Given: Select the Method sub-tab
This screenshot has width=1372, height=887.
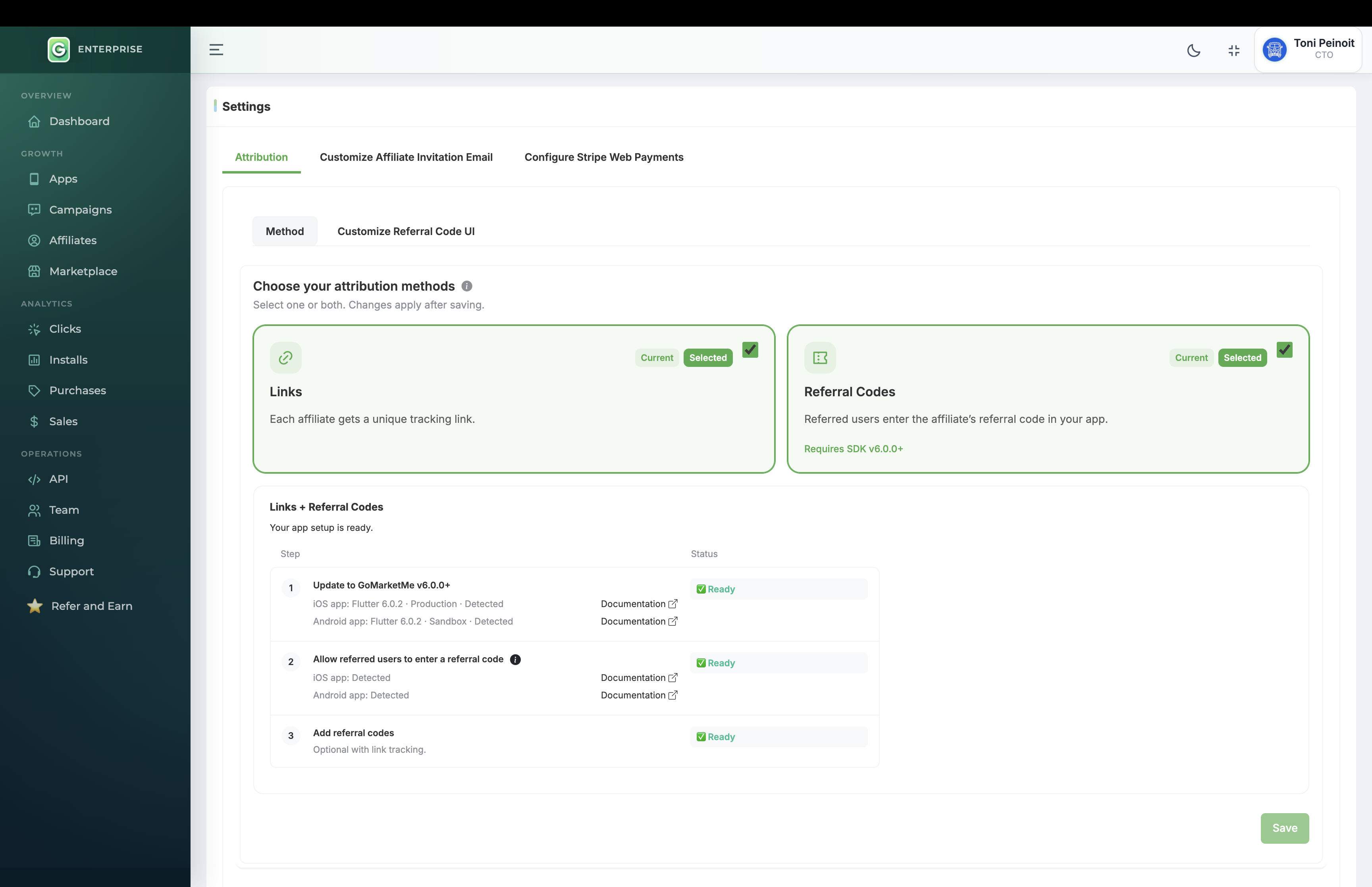Looking at the screenshot, I should pyautogui.click(x=285, y=231).
